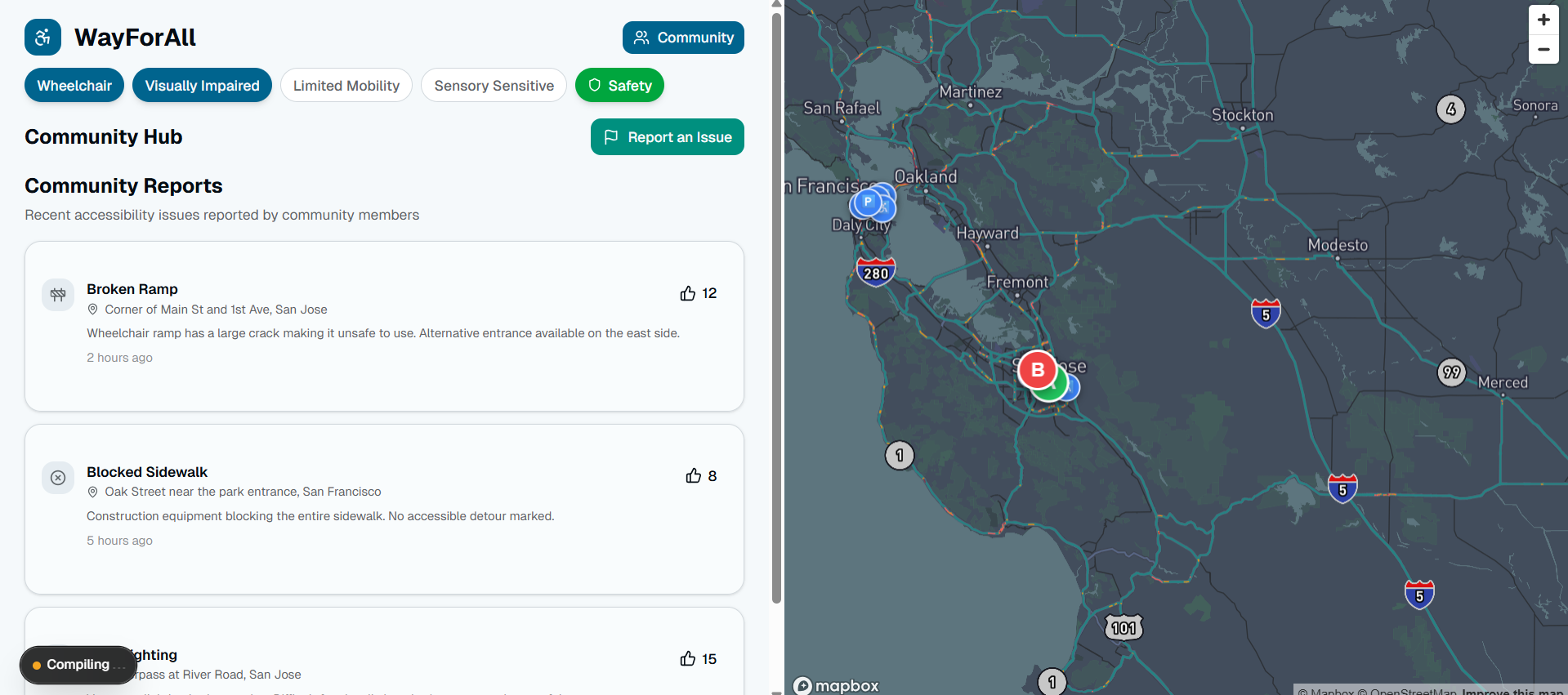Select 'Oak Street near the park entrance' text

coord(201,492)
